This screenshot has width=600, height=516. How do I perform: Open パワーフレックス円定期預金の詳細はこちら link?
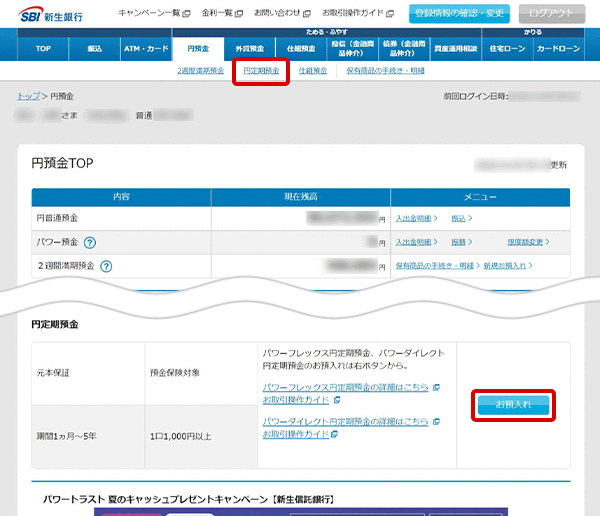pos(346,387)
